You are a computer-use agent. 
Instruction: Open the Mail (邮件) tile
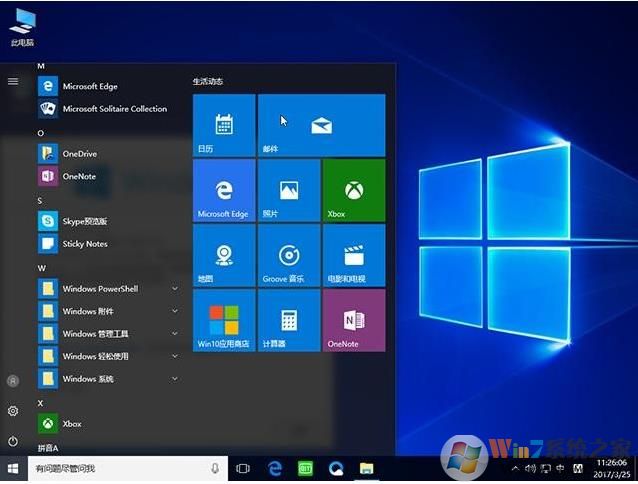point(321,126)
